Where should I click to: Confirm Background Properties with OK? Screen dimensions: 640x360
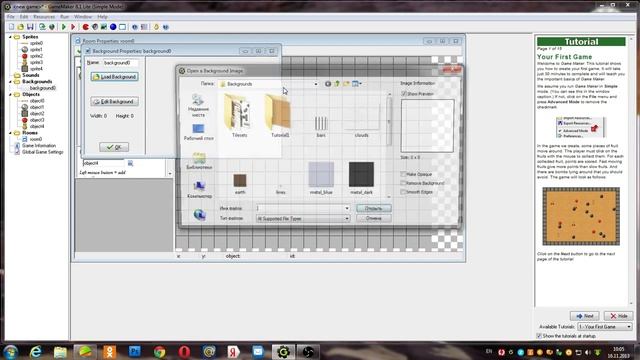coord(114,147)
